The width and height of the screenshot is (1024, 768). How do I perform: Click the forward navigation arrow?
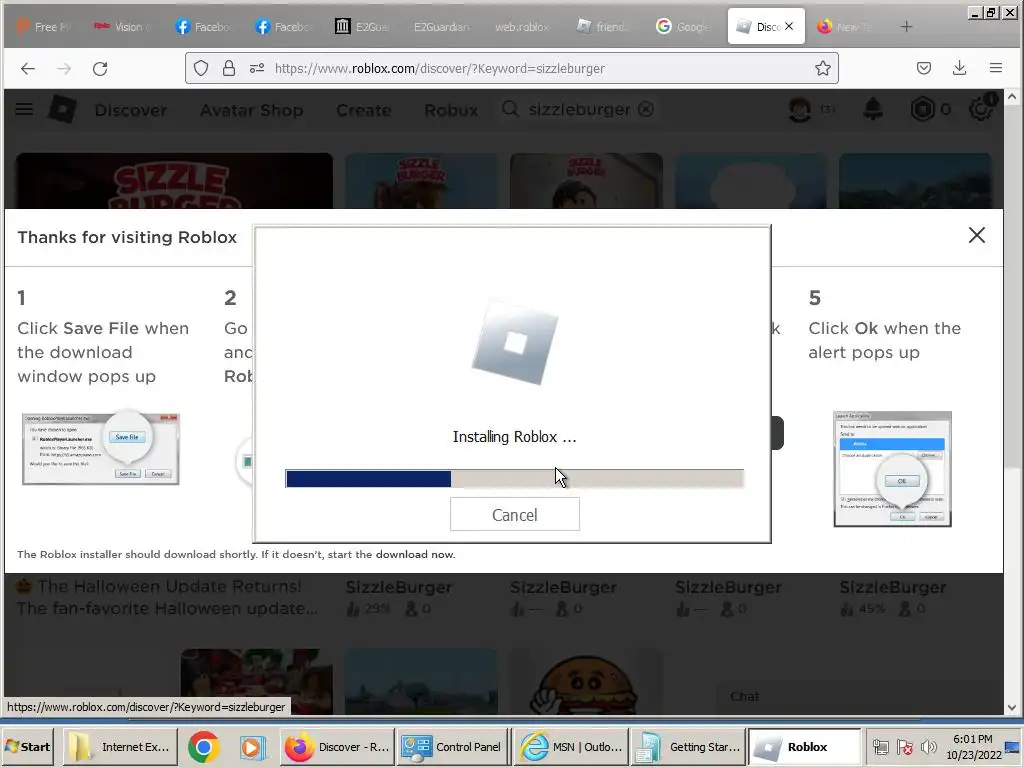63,69
